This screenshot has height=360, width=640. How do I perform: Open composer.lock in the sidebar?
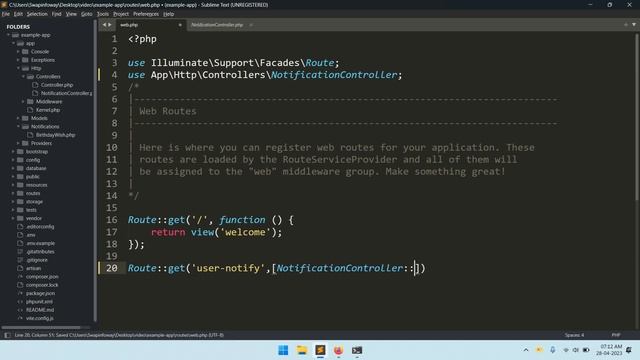pos(42,285)
